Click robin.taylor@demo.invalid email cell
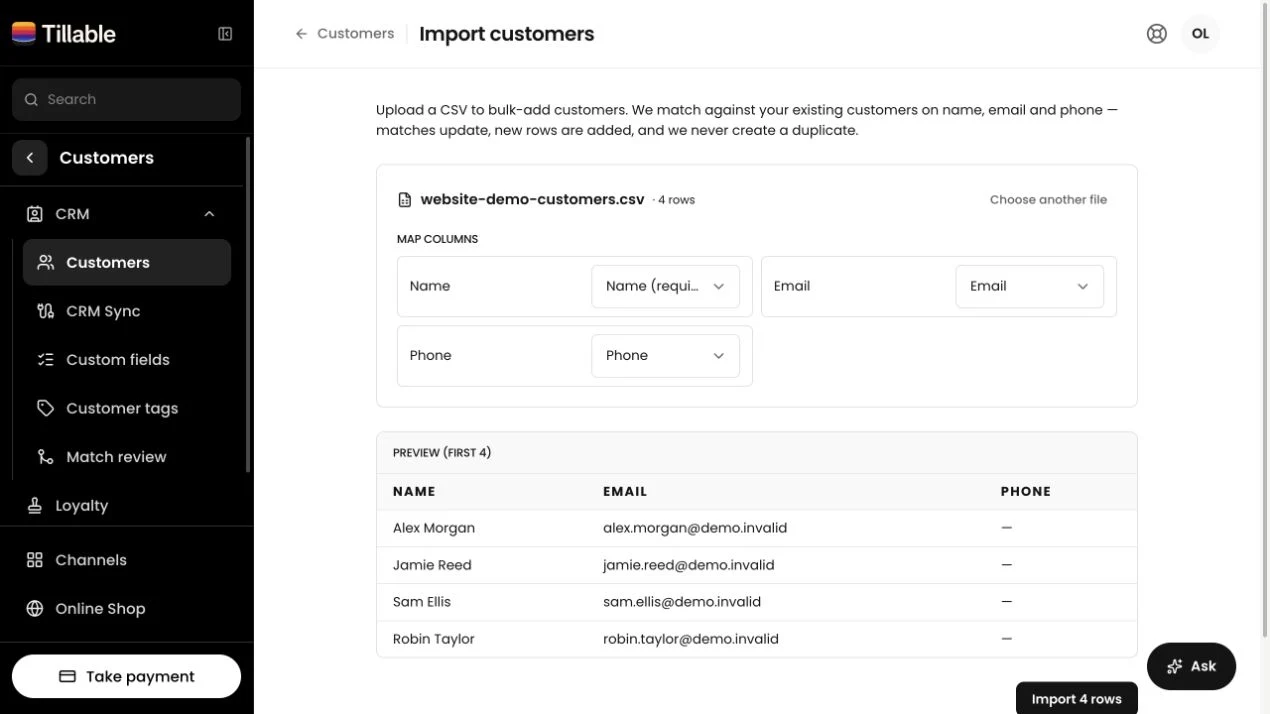This screenshot has height=714, width=1270. tap(691, 639)
